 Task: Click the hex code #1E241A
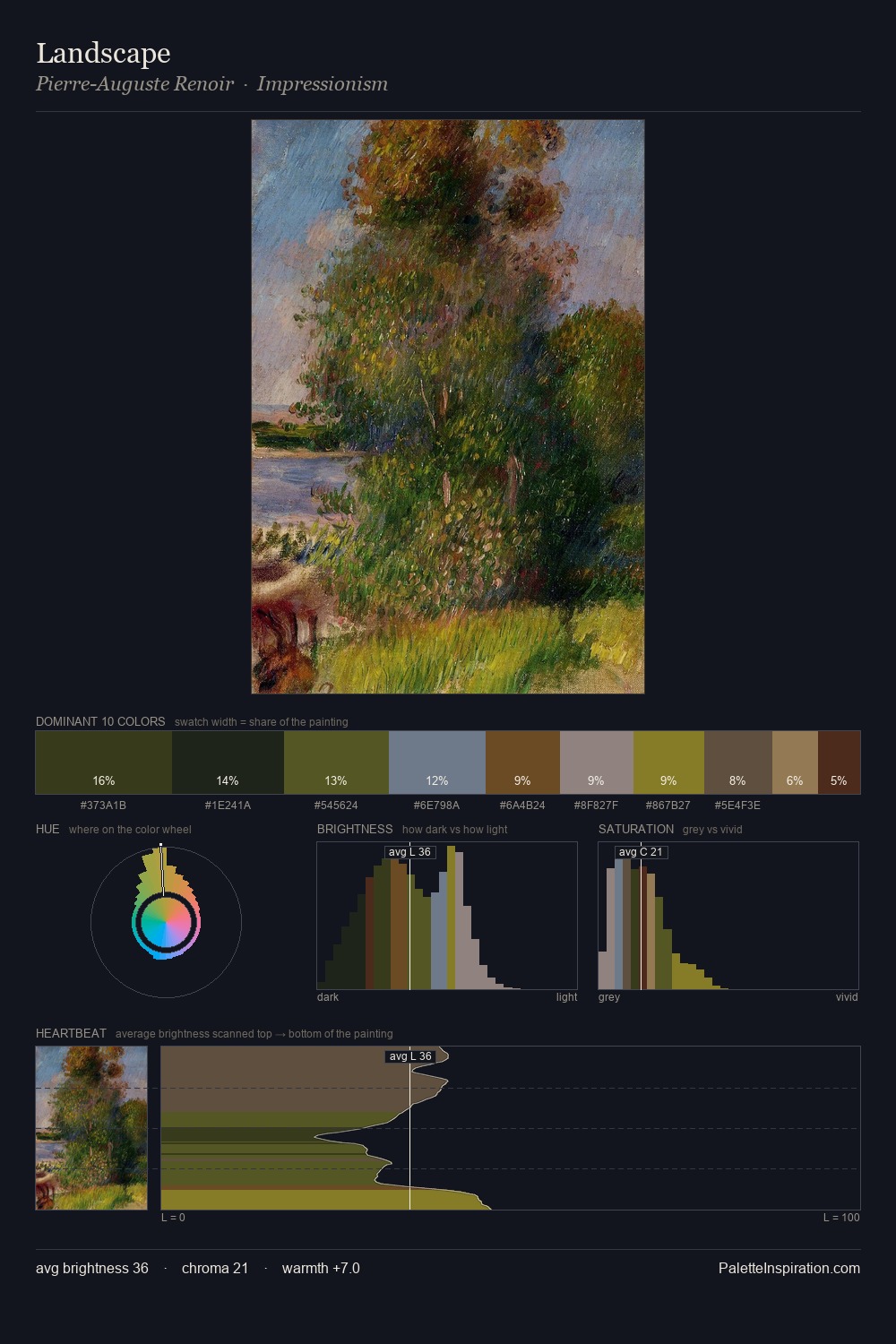pyautogui.click(x=228, y=806)
